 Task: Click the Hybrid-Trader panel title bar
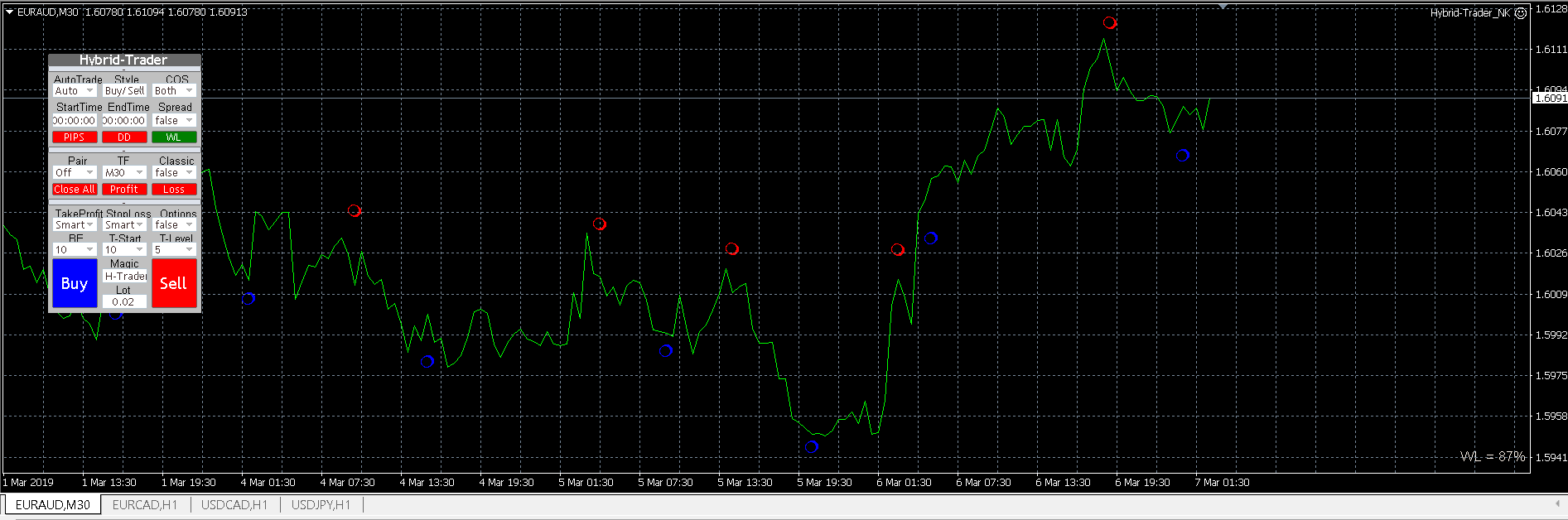click(124, 60)
